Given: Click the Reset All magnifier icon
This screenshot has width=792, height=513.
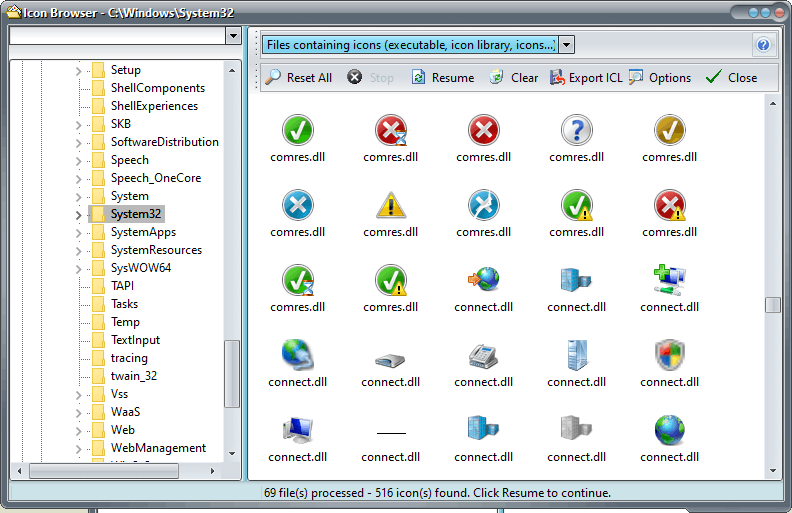Looking at the screenshot, I should pyautogui.click(x=273, y=78).
